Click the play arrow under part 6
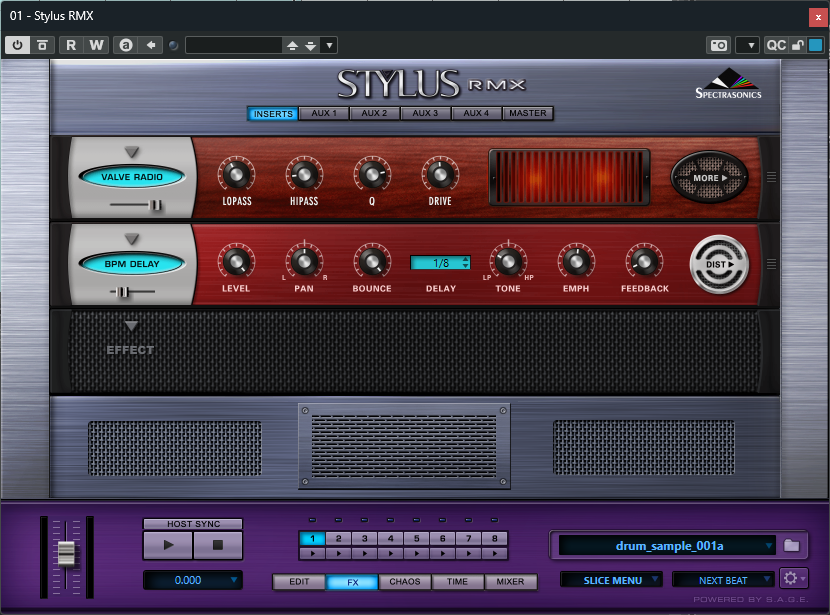 443,554
